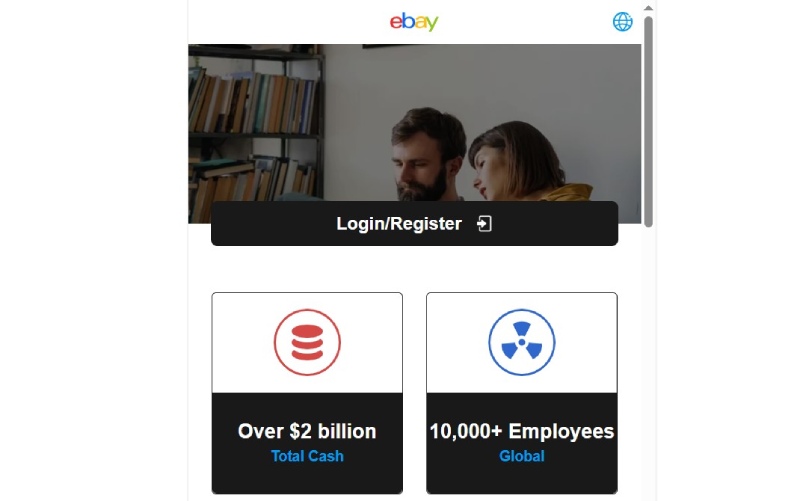Open the globe language selector icon
Screen dimensions: 800x501
tap(622, 22)
